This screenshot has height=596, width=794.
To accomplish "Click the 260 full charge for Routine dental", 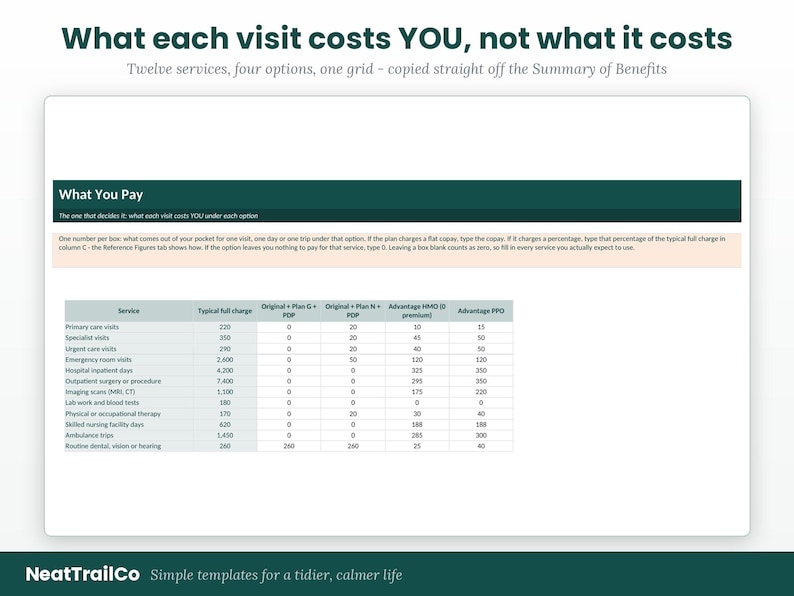I will tap(225, 446).
